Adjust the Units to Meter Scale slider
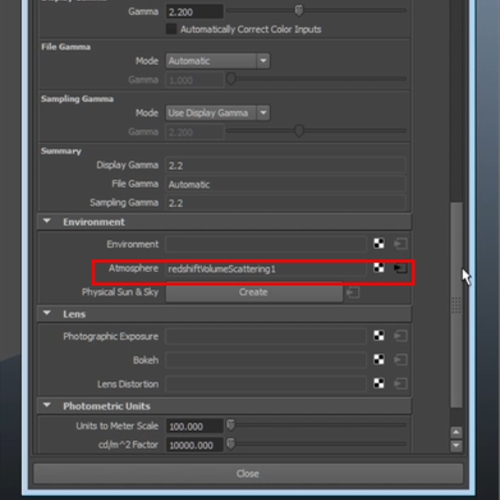 pyautogui.click(x=231, y=425)
